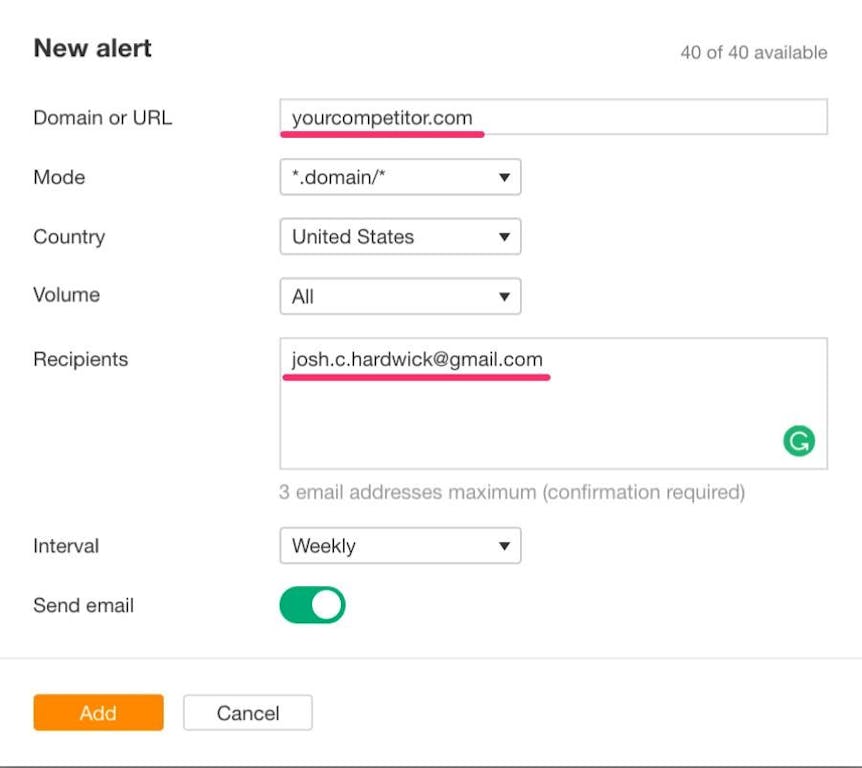Click the "Interval" field label
862x768 pixels.
(66, 546)
